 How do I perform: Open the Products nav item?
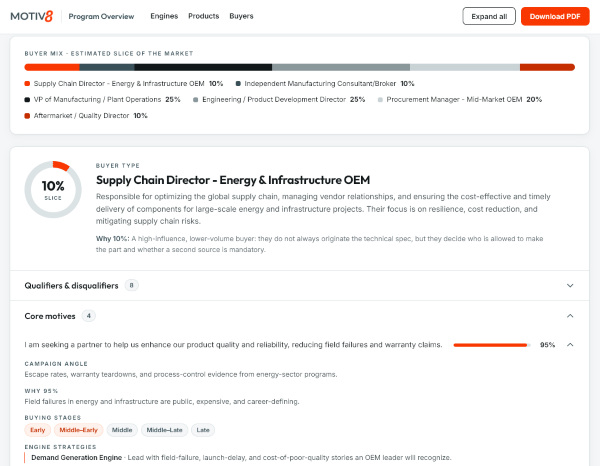pyautogui.click(x=204, y=16)
